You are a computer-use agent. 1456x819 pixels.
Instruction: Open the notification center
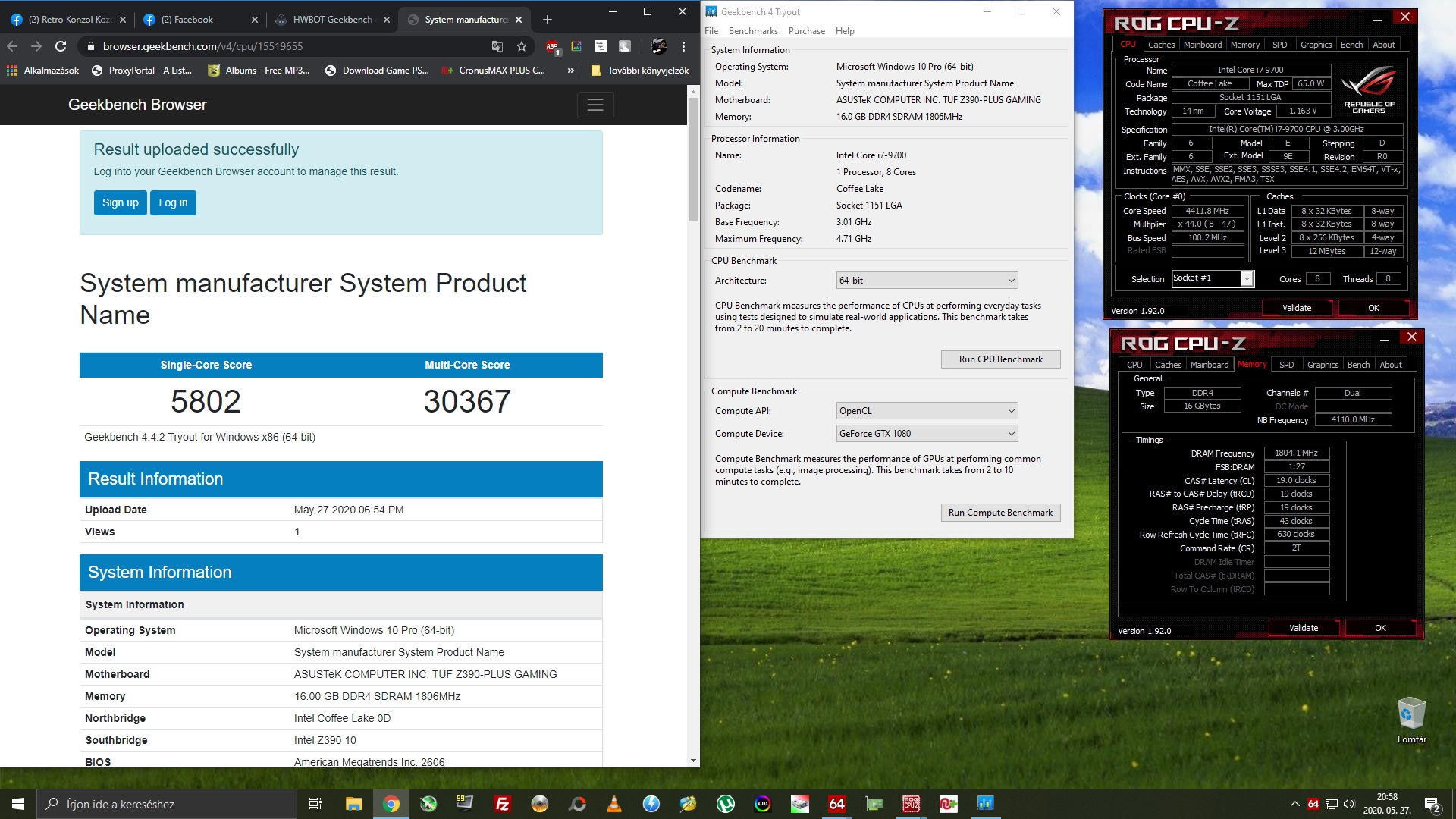pos(1432,804)
